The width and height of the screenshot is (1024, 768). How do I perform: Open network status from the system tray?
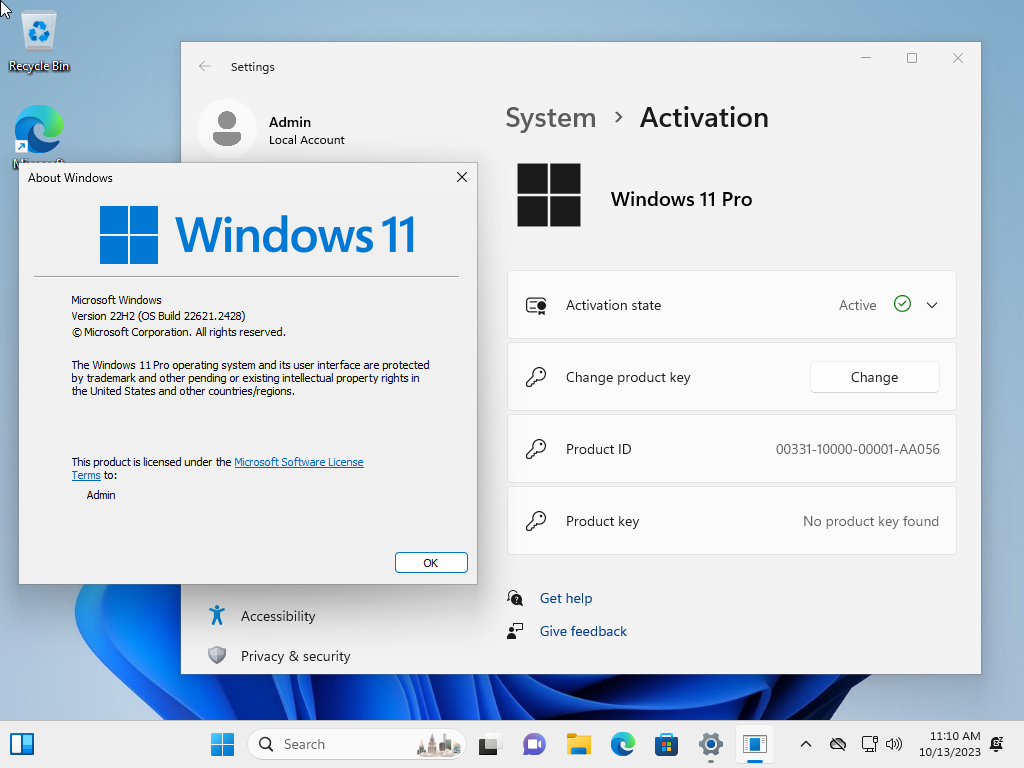coord(869,744)
